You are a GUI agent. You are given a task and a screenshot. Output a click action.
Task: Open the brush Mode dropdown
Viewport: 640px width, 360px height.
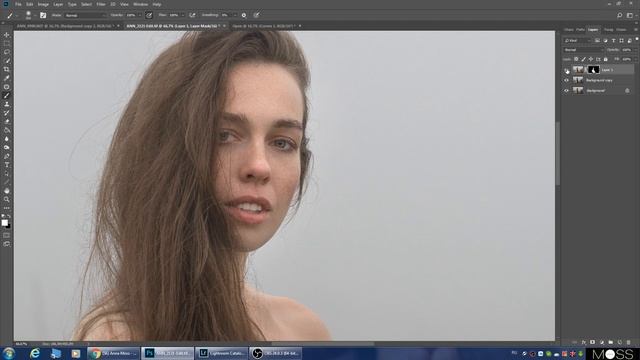pyautogui.click(x=85, y=15)
